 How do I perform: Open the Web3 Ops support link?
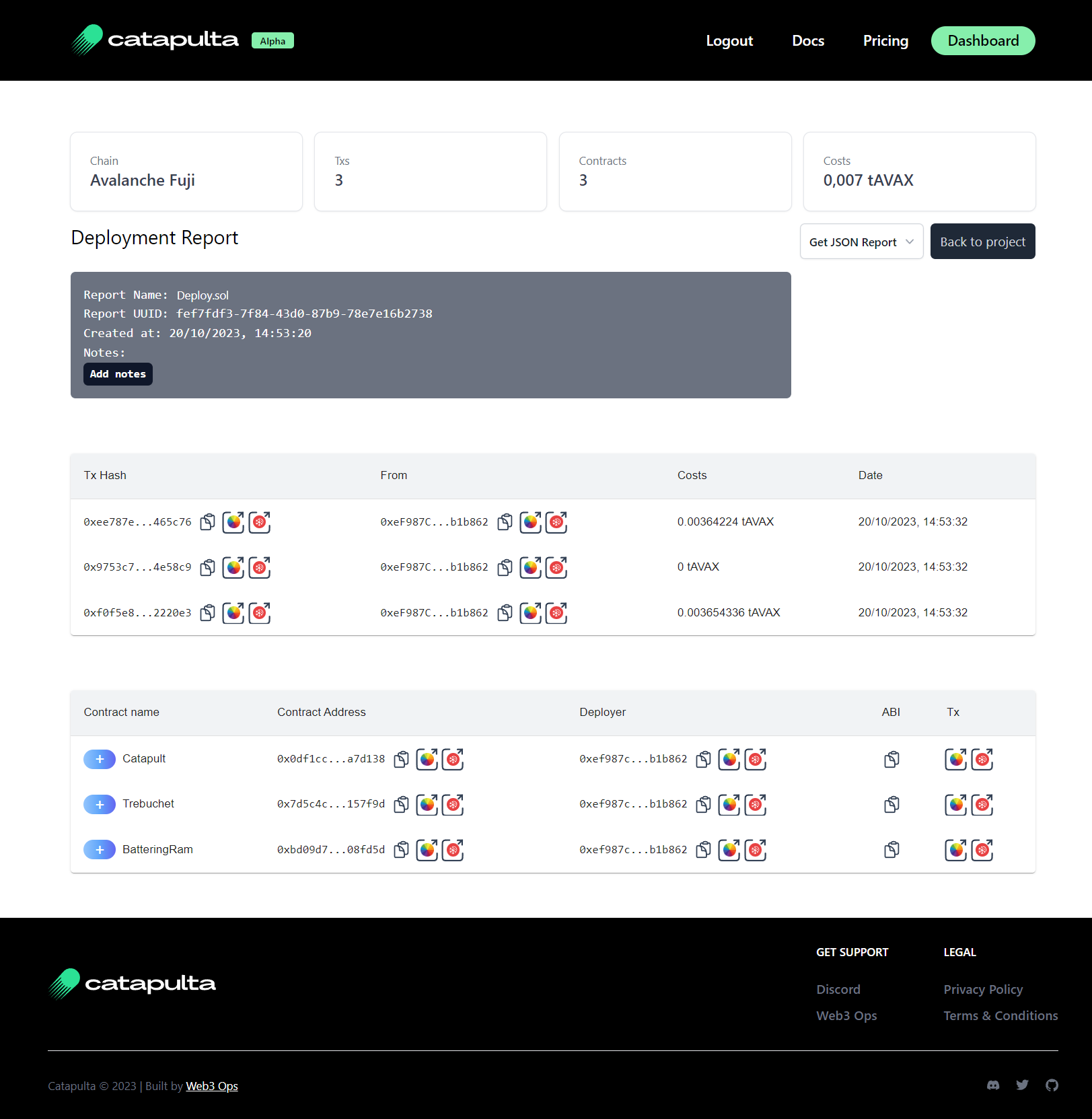tap(846, 1016)
